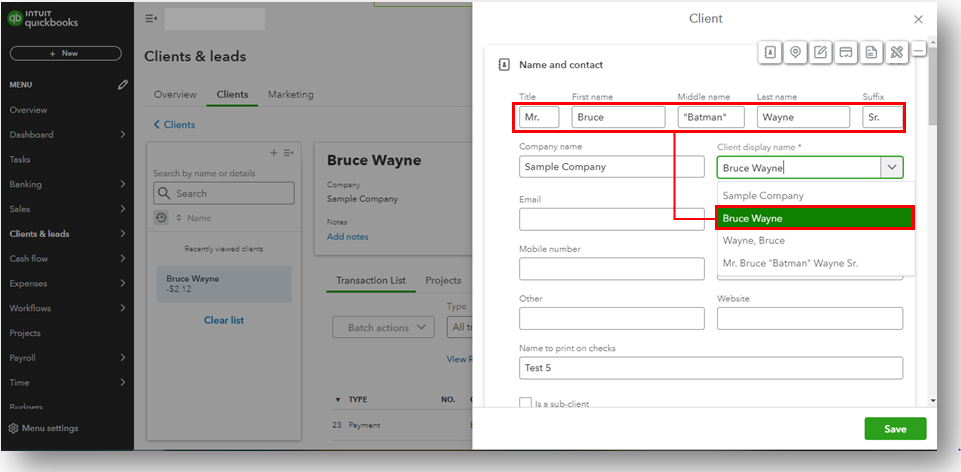This screenshot has height=472, width=961.
Task: Close the Client panel
Action: tap(919, 19)
